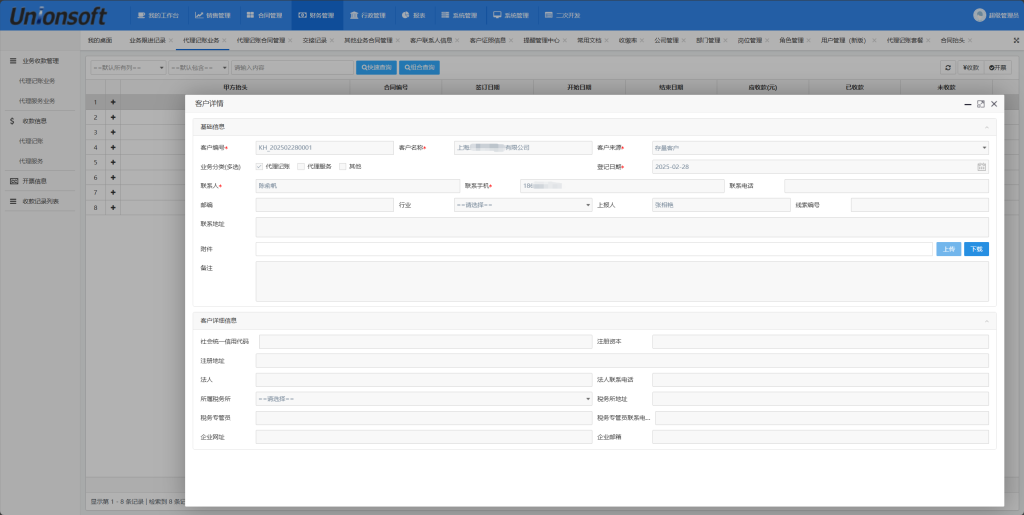Toggle the 其他 checkbox
The height and width of the screenshot is (515, 1024).
coord(342,166)
